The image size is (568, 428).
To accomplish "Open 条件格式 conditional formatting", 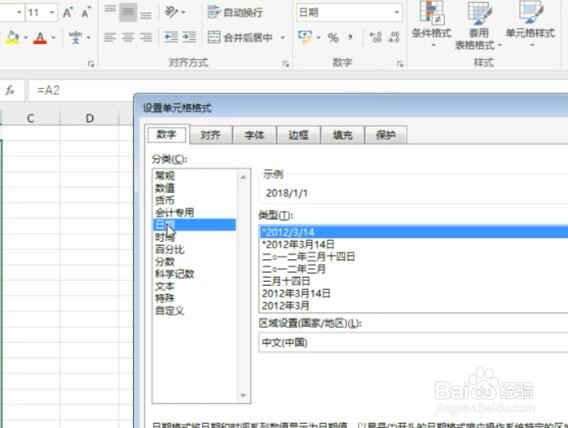I will 431,25.
